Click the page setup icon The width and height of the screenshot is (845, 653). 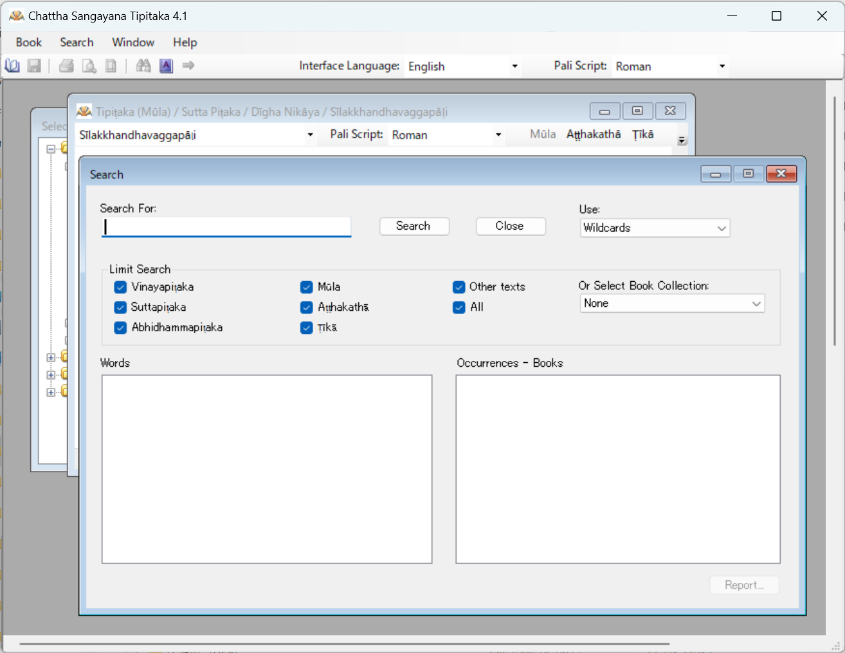[x=110, y=66]
